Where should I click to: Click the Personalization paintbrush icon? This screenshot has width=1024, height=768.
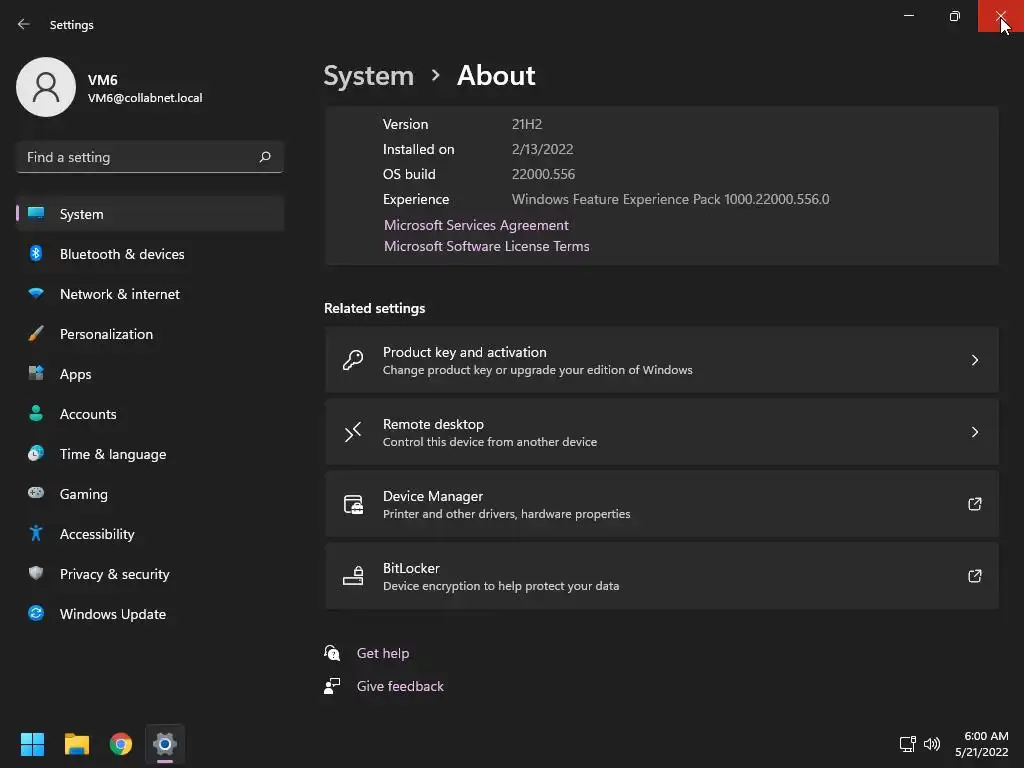(36, 334)
